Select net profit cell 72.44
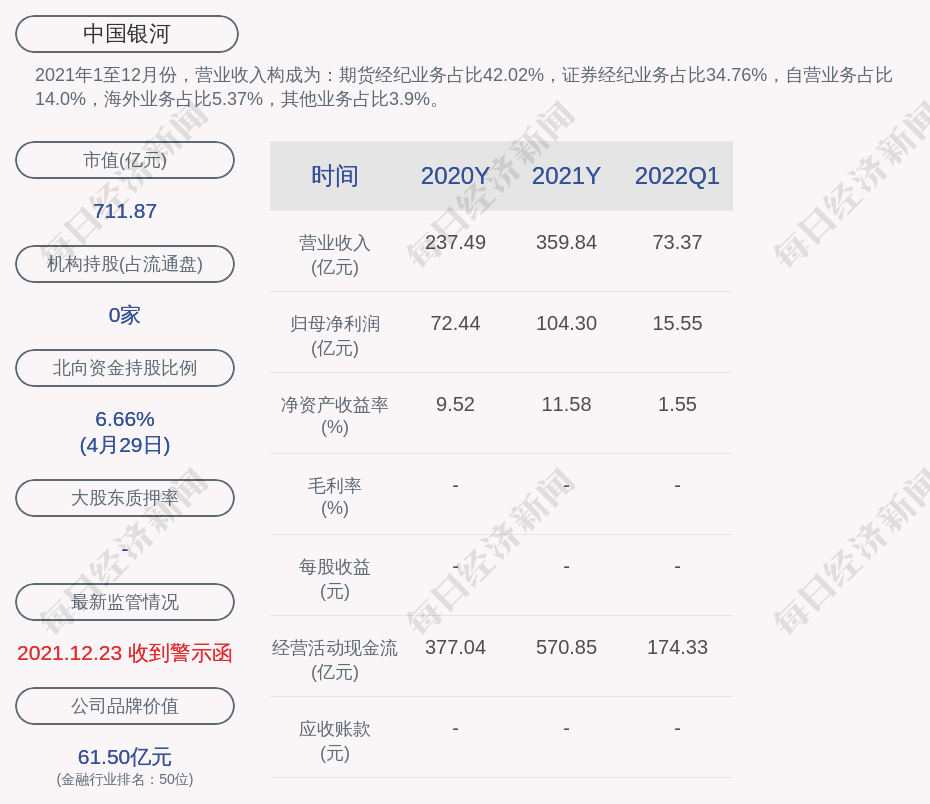Screen dimensions: 930x804 click(x=456, y=323)
